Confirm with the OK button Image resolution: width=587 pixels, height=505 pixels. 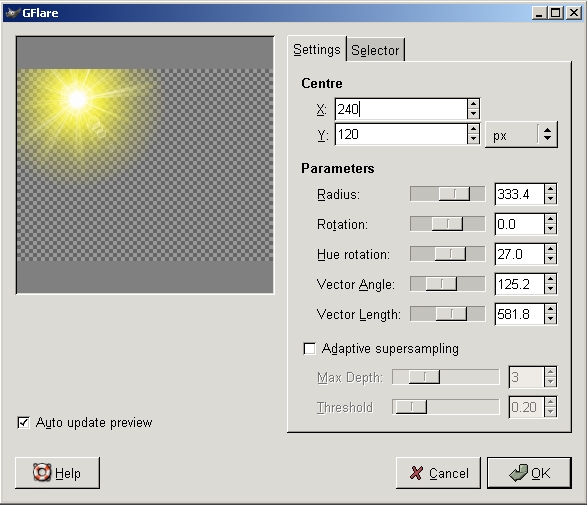529,473
